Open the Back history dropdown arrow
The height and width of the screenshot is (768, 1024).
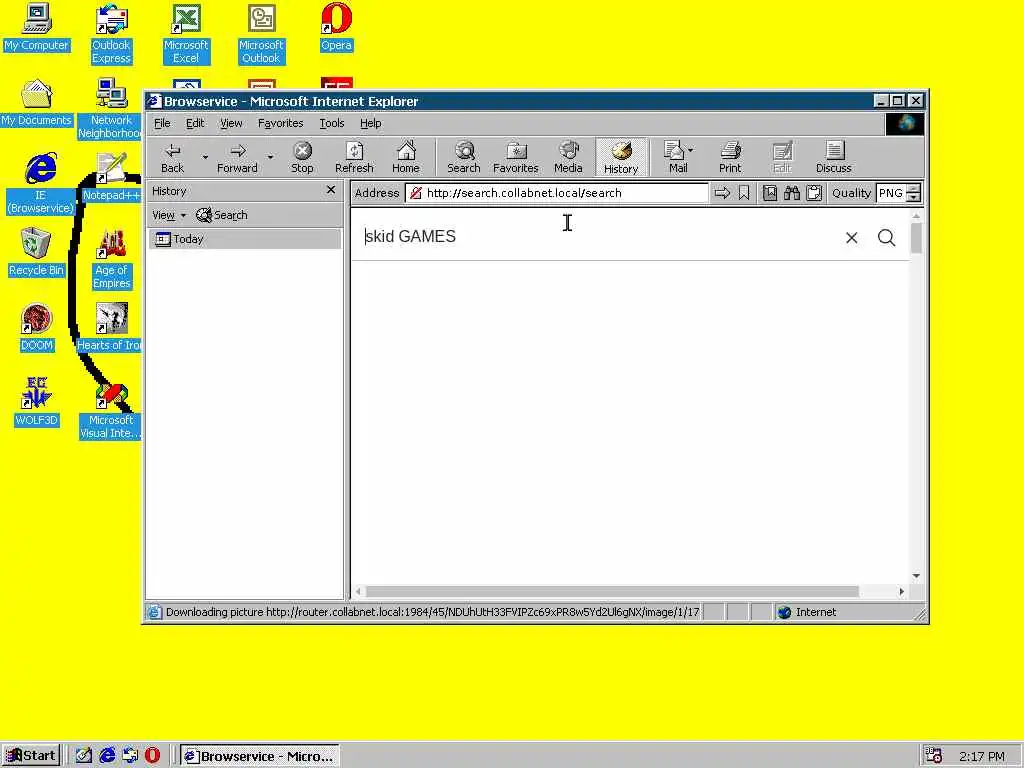[205, 157]
